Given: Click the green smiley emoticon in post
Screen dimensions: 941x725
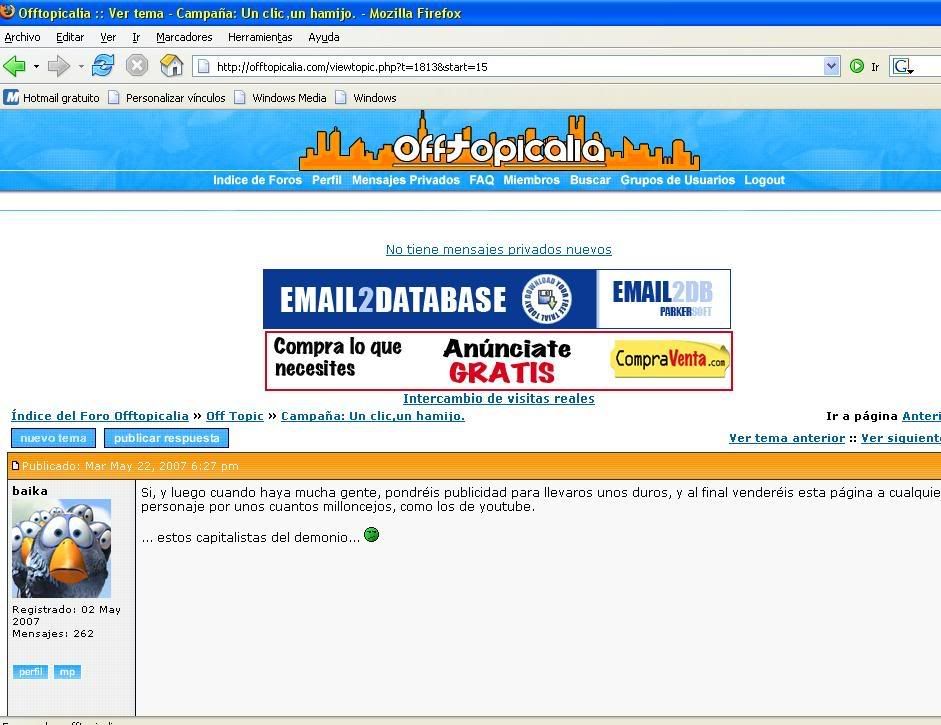Looking at the screenshot, I should coord(372,535).
